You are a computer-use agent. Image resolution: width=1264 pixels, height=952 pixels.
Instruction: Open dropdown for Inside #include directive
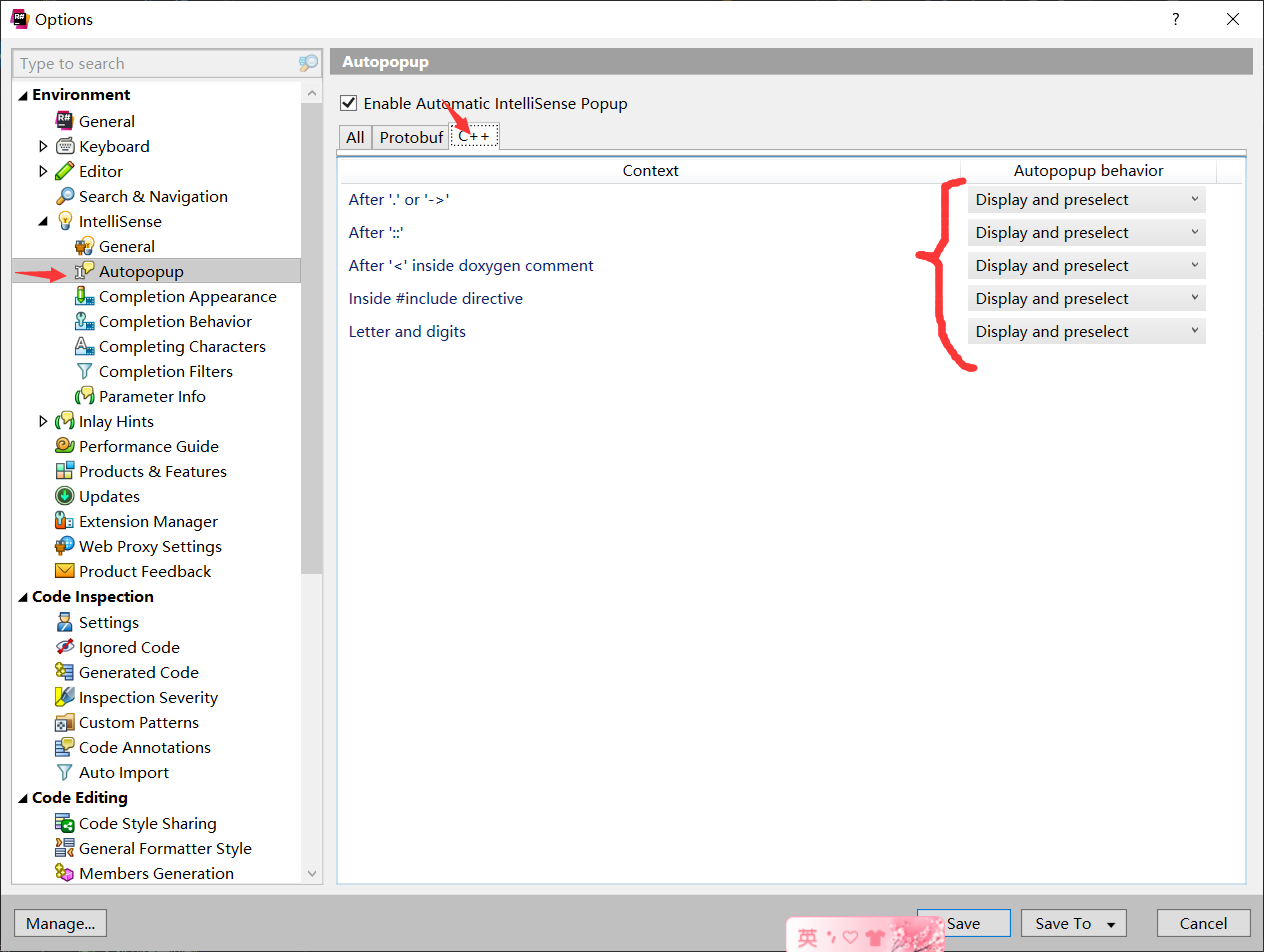point(1086,298)
